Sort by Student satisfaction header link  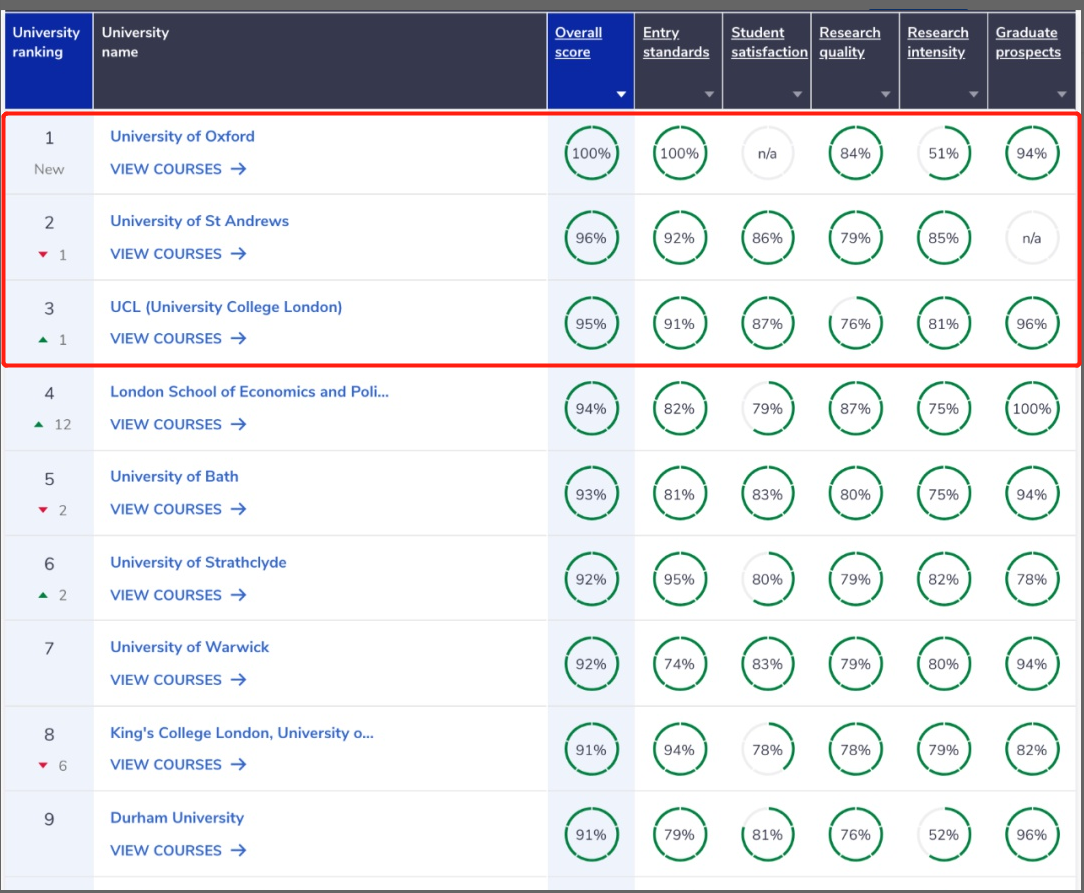pos(769,42)
